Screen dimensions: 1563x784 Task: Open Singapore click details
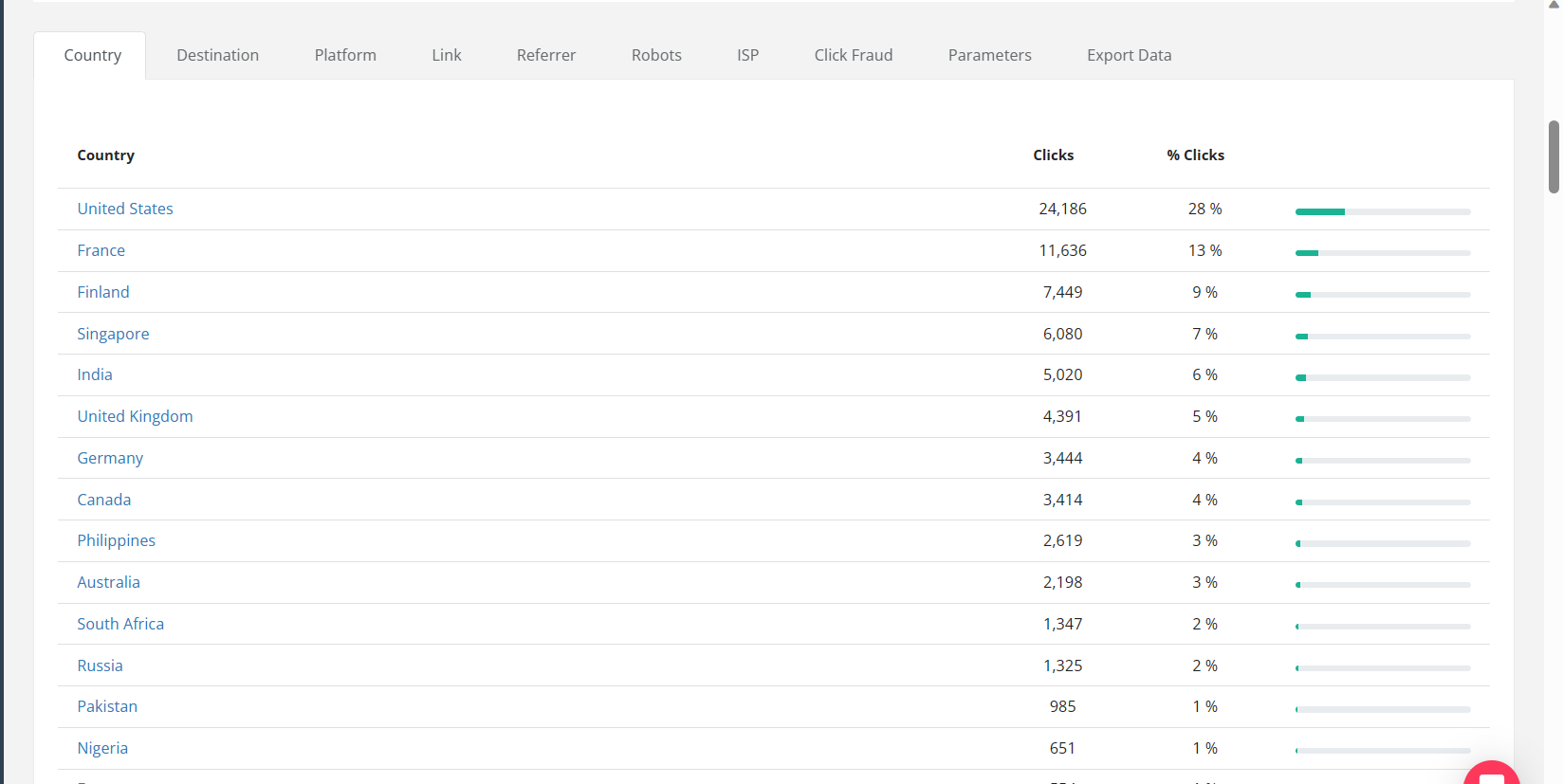point(113,334)
